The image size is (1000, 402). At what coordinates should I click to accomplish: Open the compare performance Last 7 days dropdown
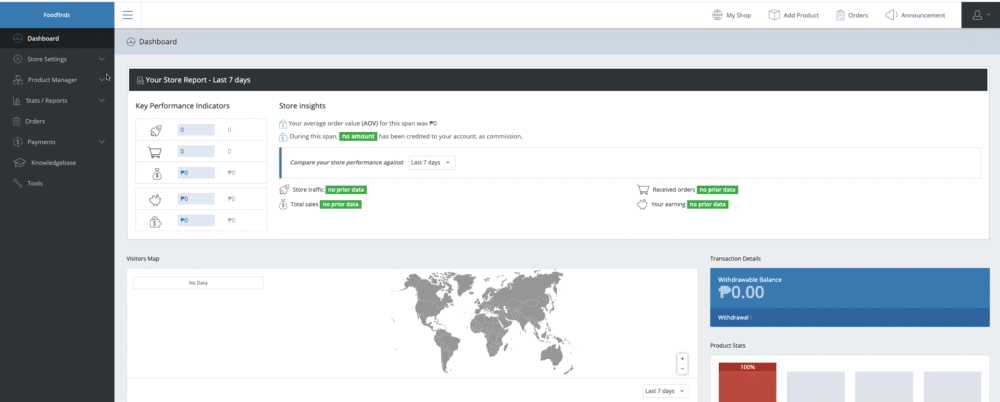pyautogui.click(x=432, y=163)
